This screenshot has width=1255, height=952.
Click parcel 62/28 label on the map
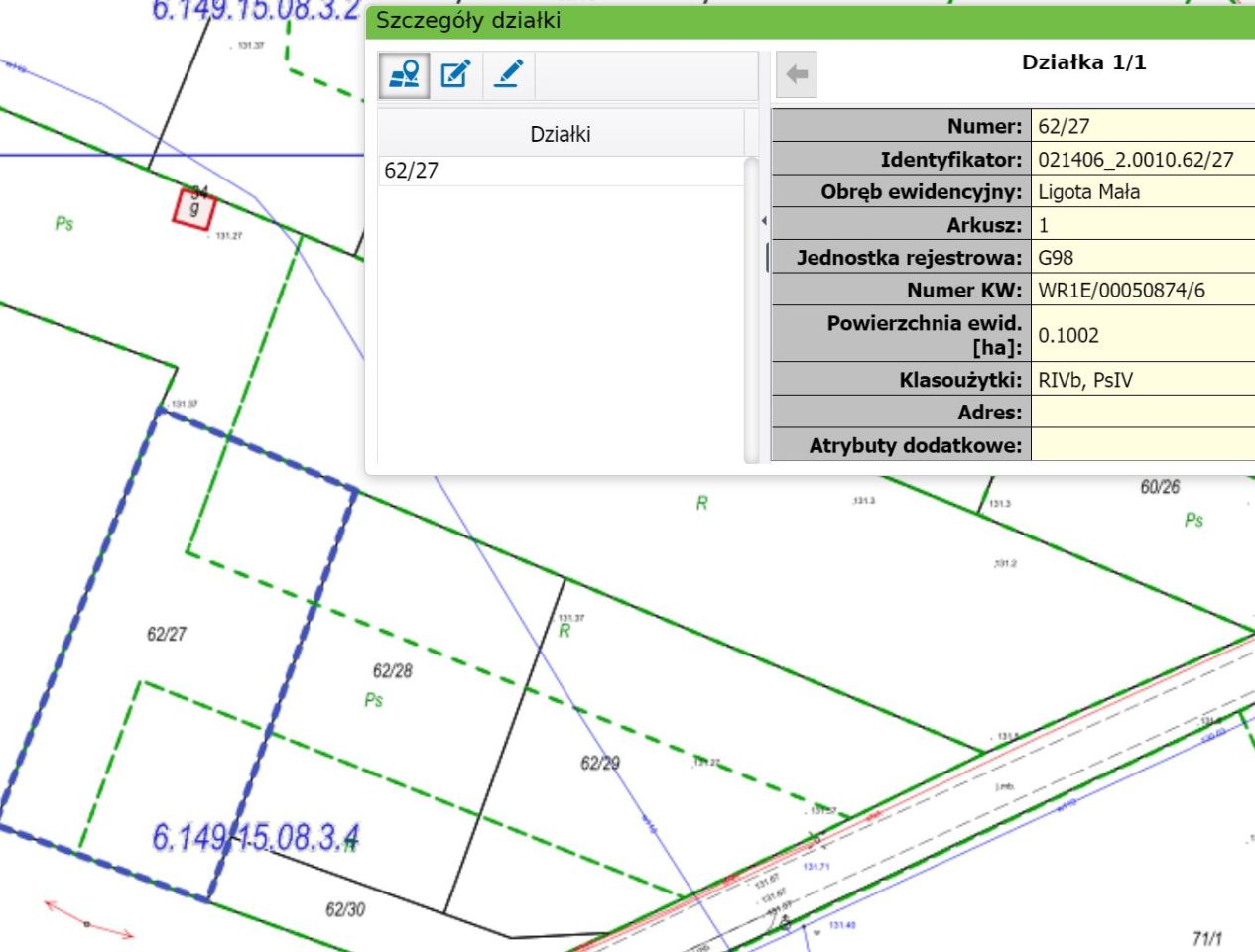[x=392, y=671]
